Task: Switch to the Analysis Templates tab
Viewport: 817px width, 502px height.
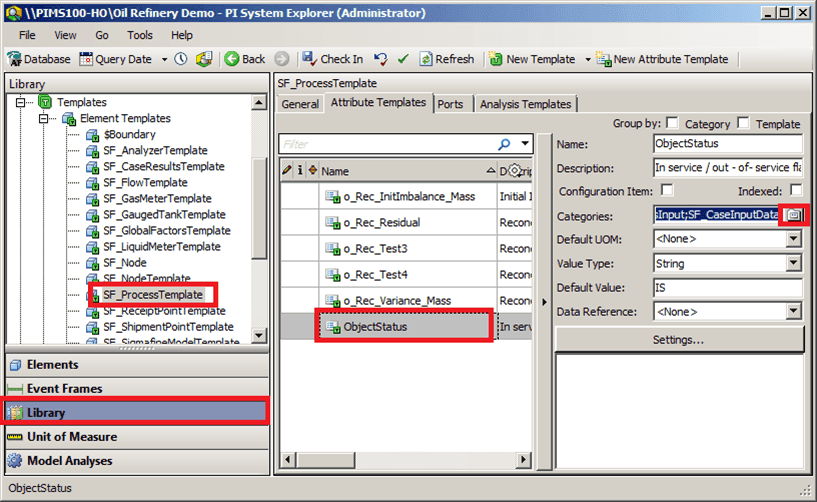Action: (x=526, y=104)
